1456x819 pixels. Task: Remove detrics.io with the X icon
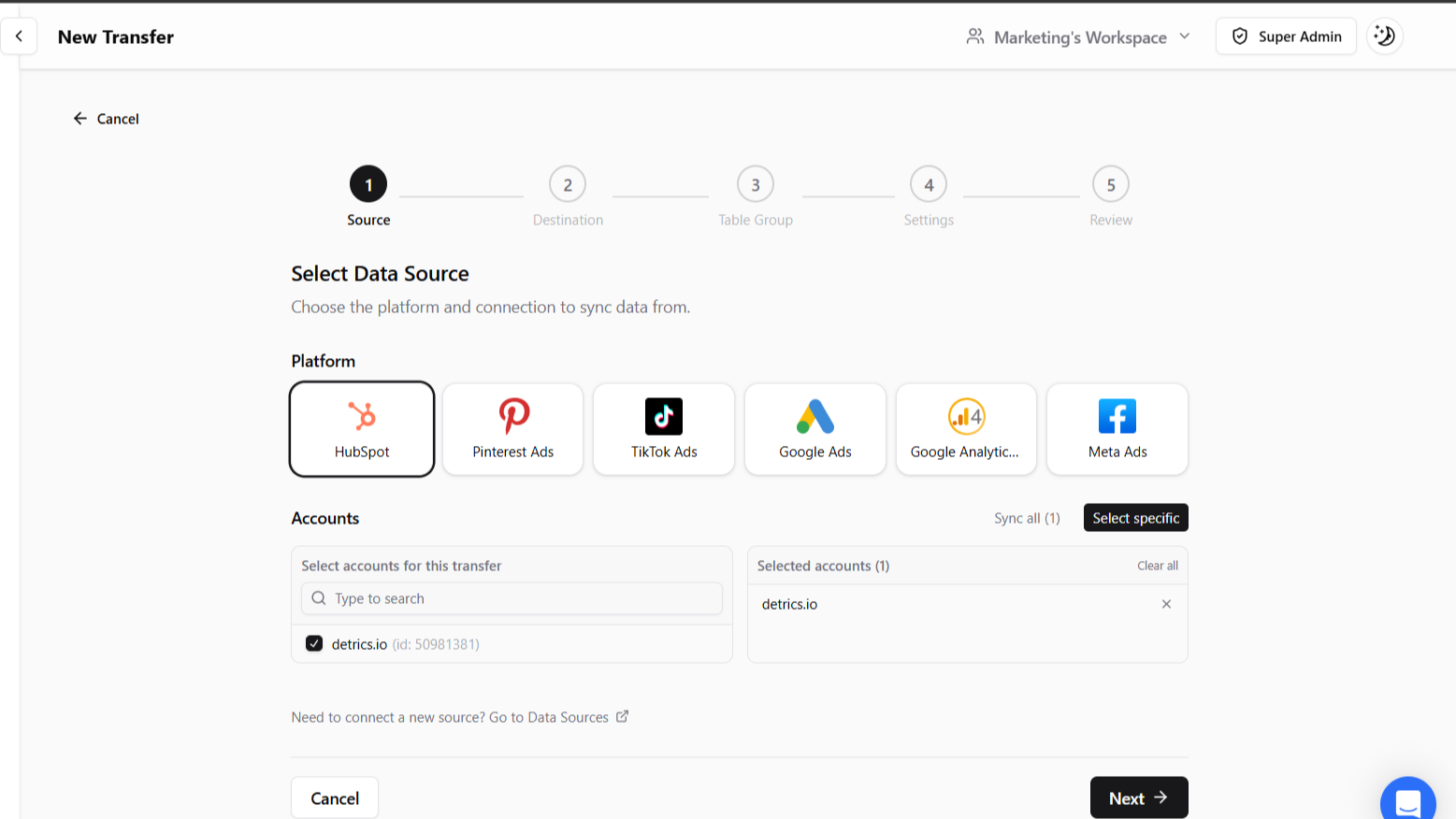point(1166,604)
